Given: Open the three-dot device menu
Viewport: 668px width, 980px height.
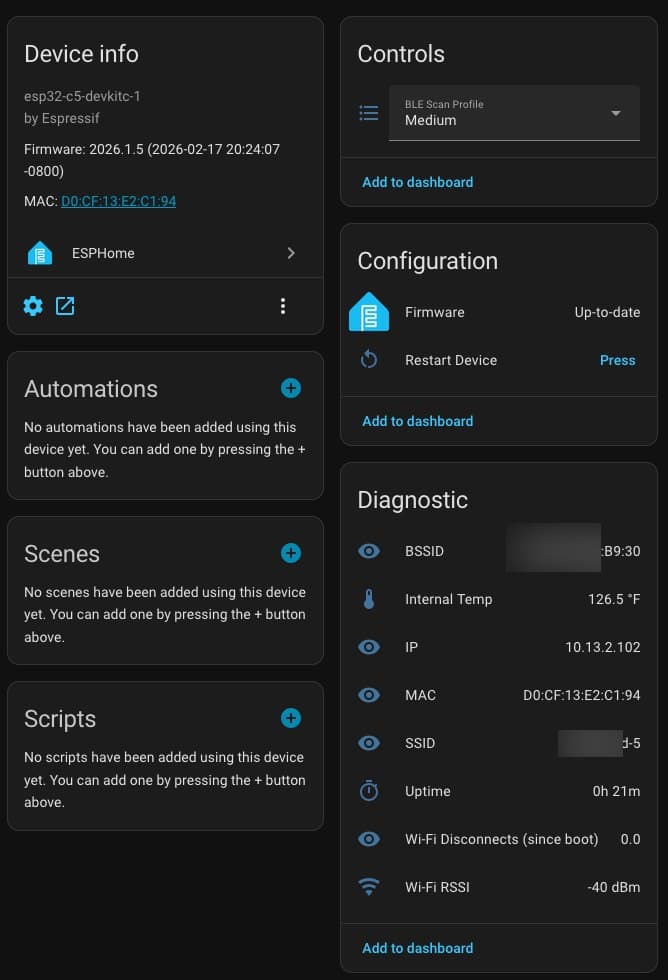Looking at the screenshot, I should tap(283, 306).
